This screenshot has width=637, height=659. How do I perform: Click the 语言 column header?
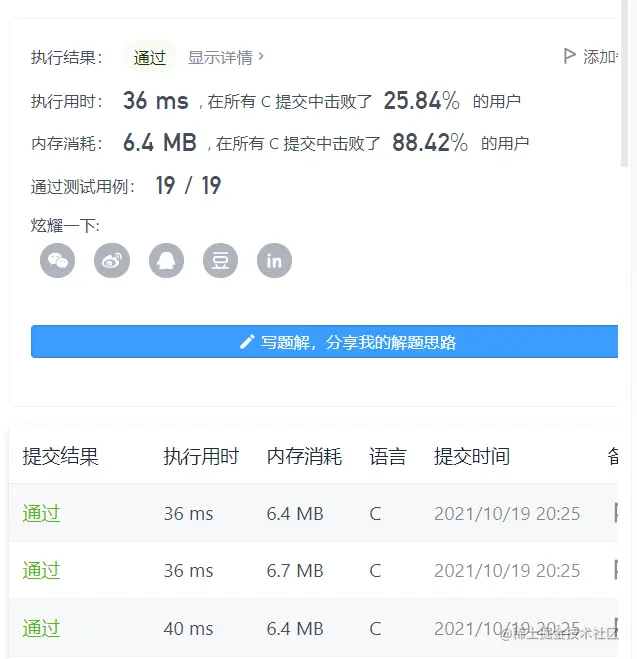[388, 456]
